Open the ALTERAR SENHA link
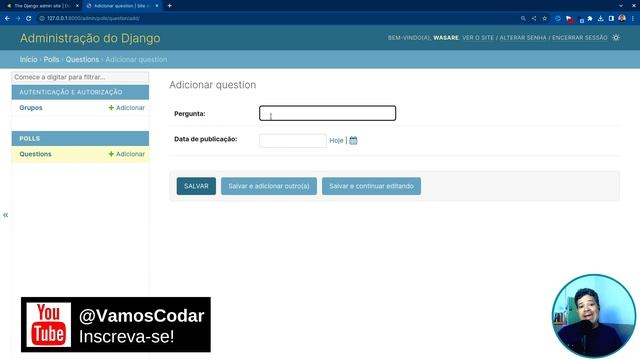Viewport: 640px width, 360px height. pyautogui.click(x=523, y=38)
